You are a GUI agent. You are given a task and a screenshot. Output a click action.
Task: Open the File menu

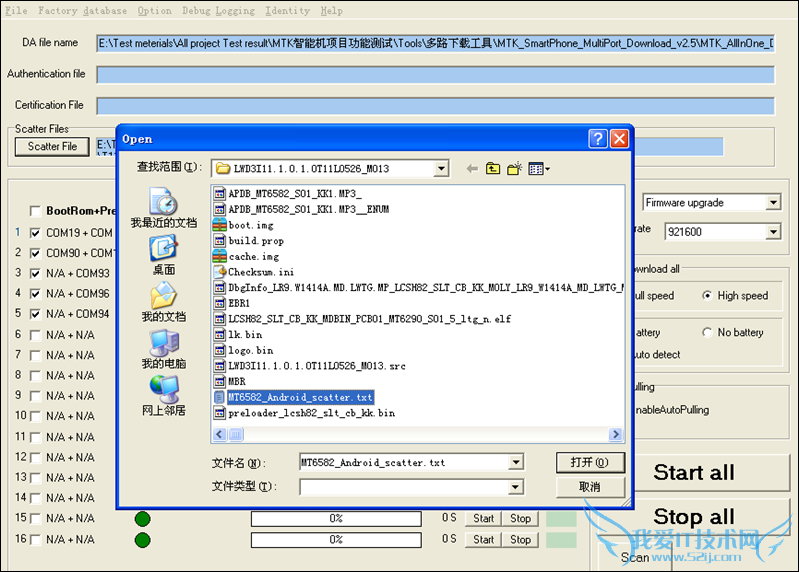[16, 11]
